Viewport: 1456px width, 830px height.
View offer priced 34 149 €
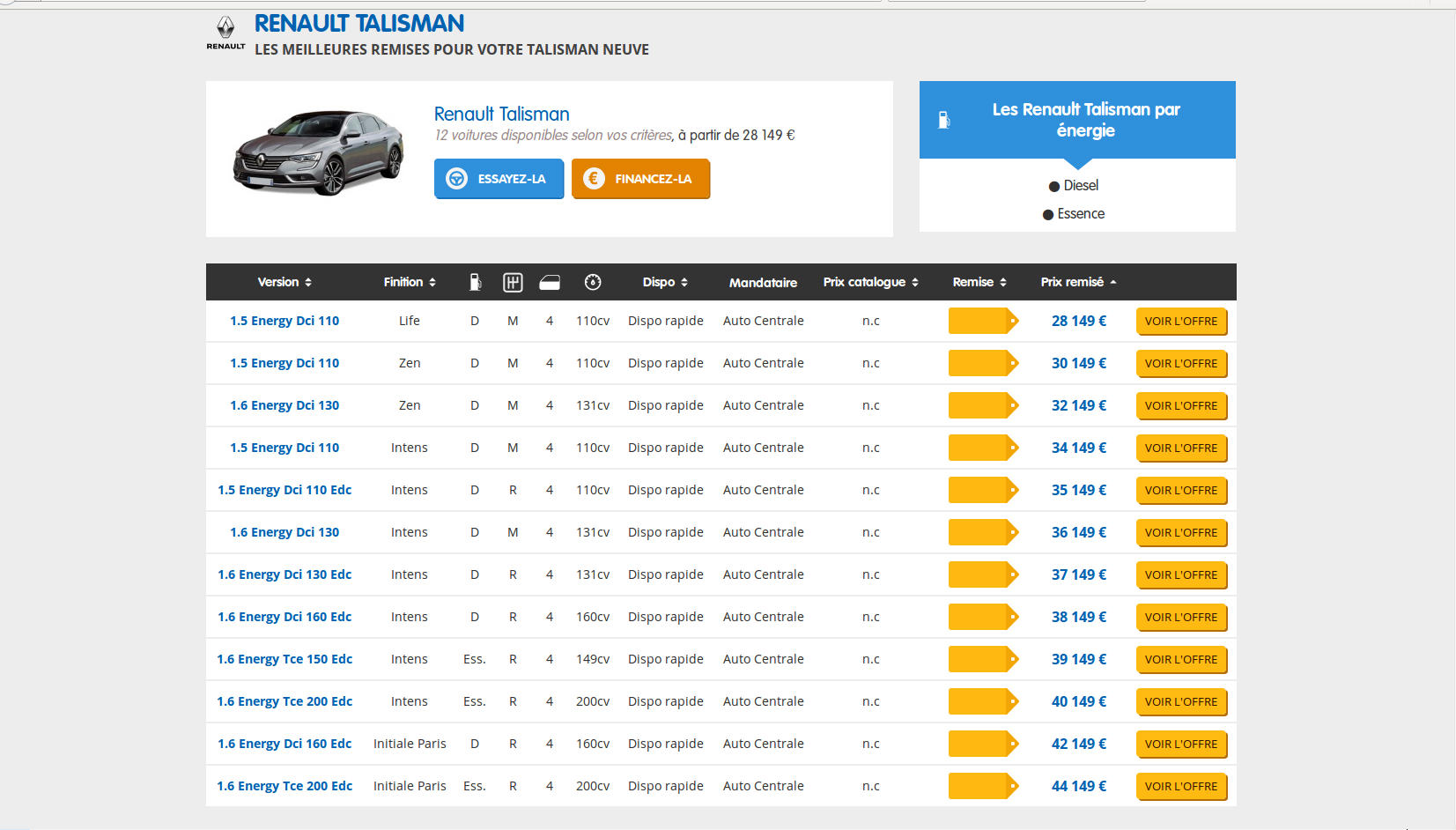1181,448
